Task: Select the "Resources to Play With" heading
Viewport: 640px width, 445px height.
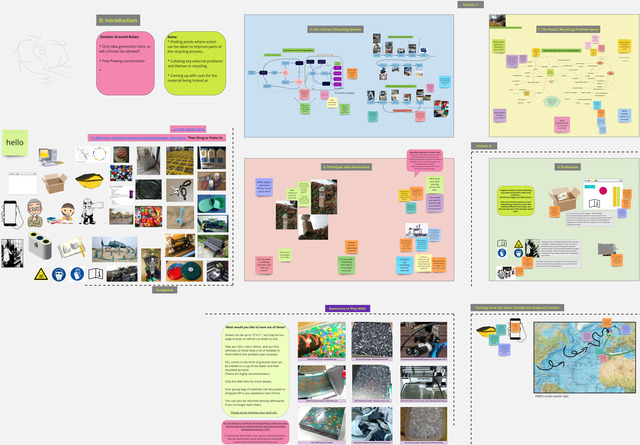Action: [348, 308]
